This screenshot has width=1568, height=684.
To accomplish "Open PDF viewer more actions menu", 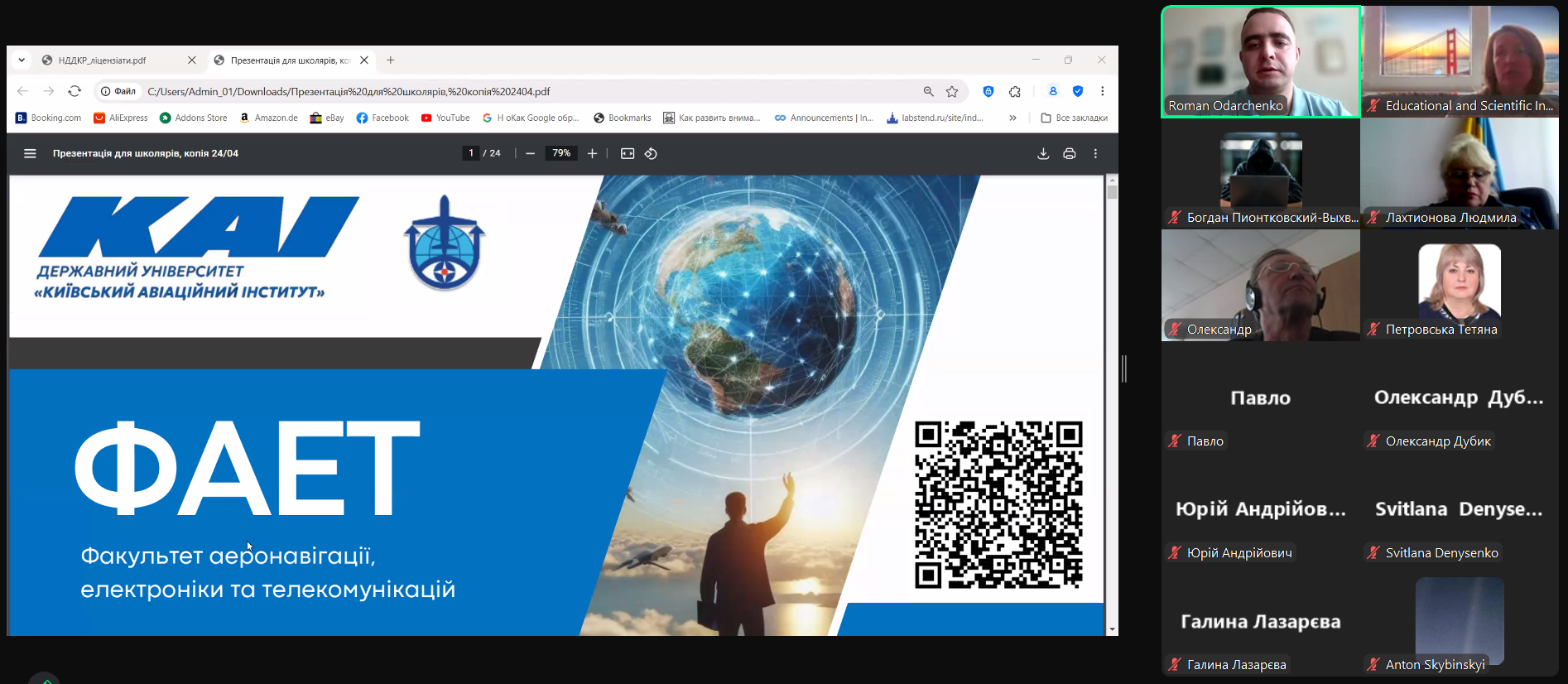I will (1095, 153).
